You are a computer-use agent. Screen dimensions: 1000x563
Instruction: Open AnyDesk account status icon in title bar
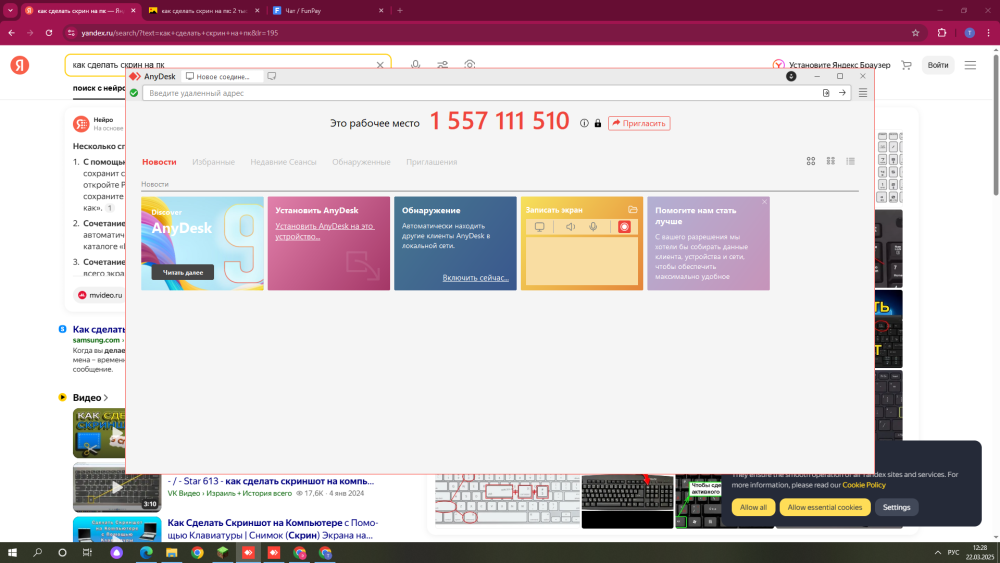791,76
